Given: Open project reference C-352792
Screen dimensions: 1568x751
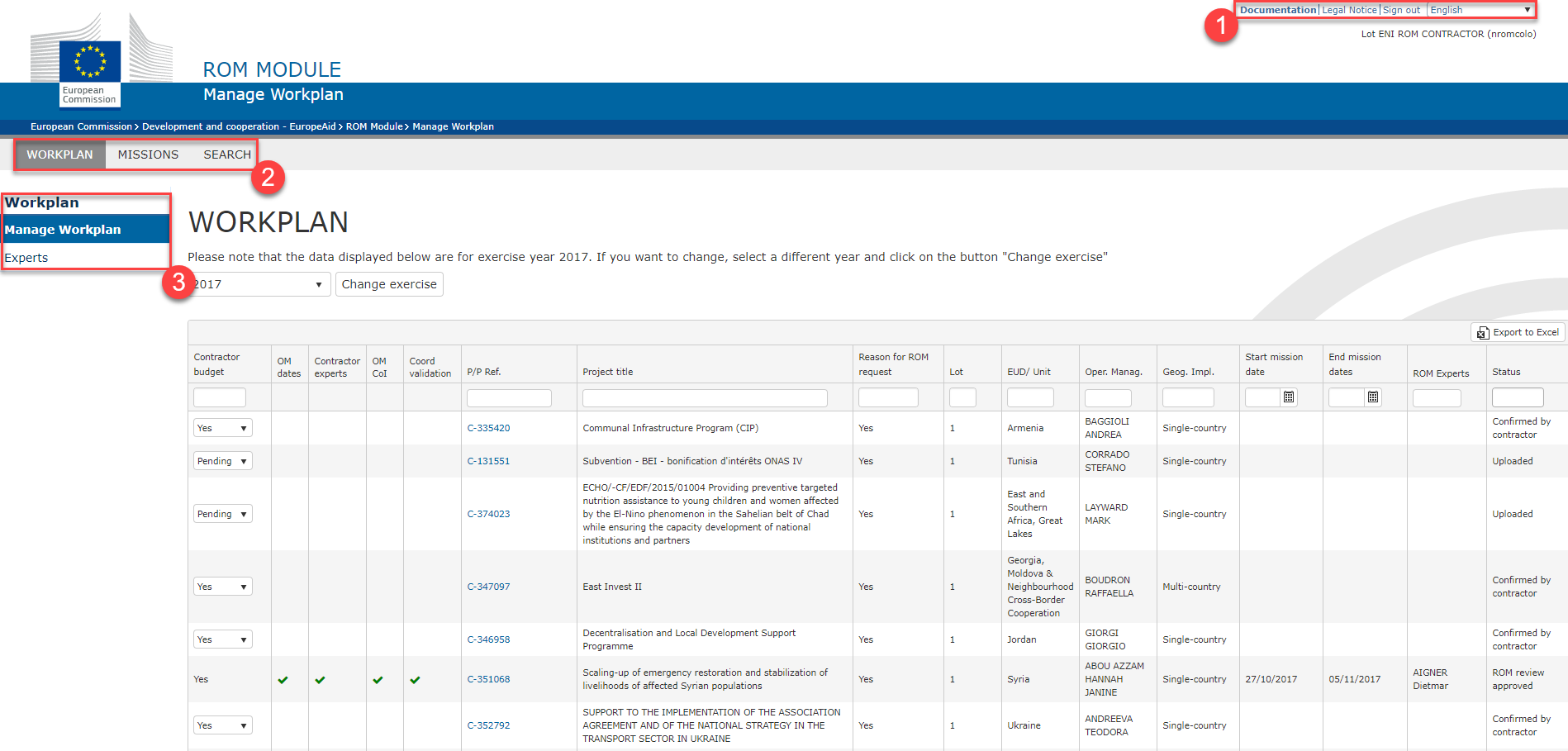Looking at the screenshot, I should (488, 725).
